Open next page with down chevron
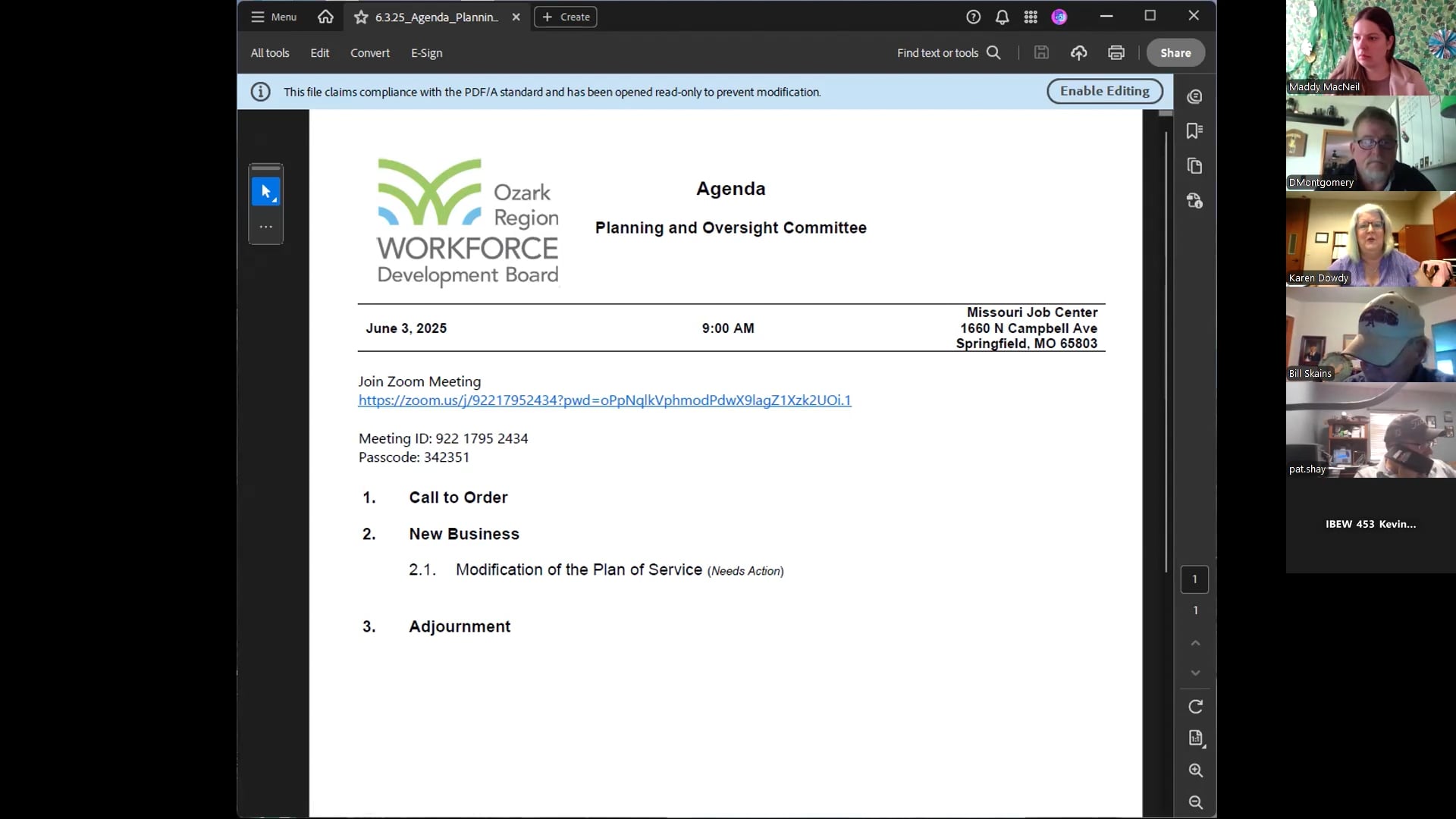 (1195, 673)
